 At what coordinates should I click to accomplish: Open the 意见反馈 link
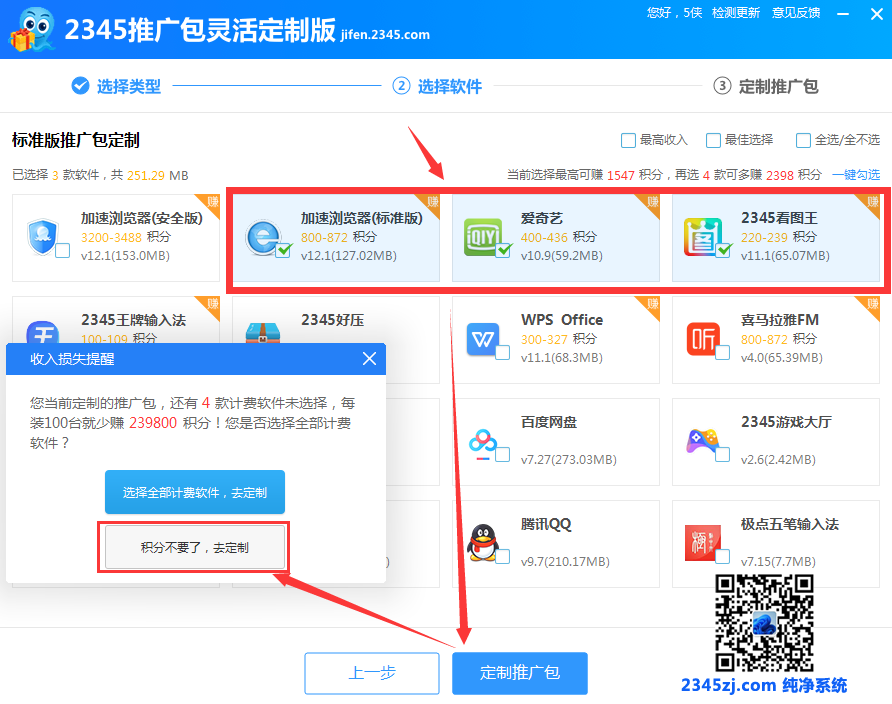click(796, 13)
